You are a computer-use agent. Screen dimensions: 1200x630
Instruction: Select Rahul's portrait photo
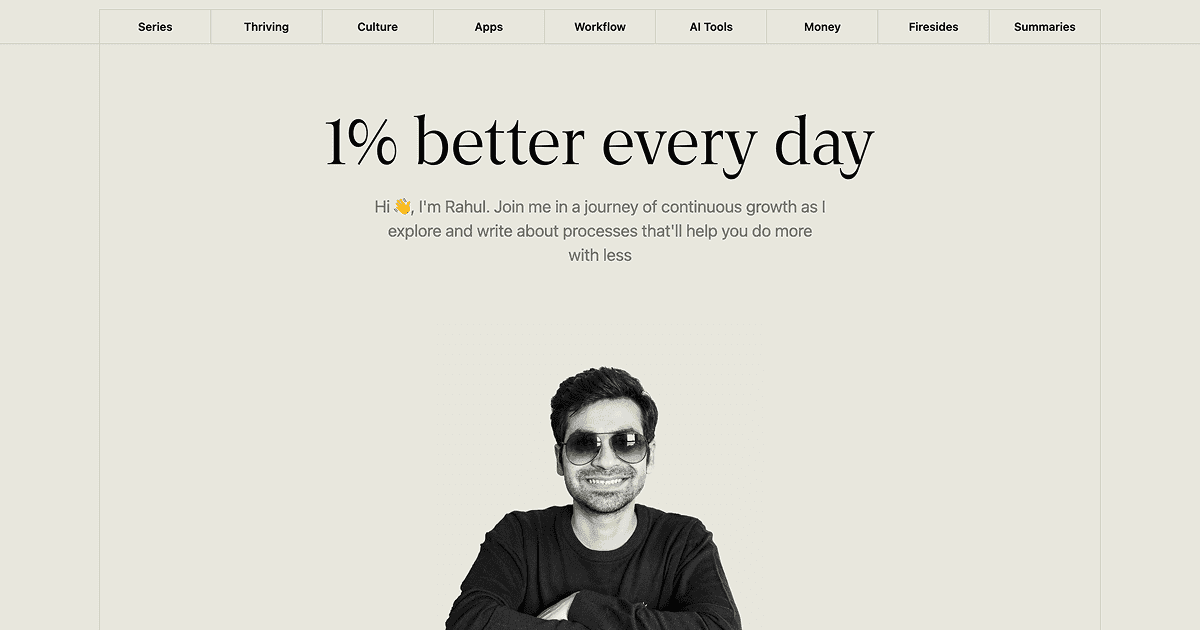[x=594, y=498]
